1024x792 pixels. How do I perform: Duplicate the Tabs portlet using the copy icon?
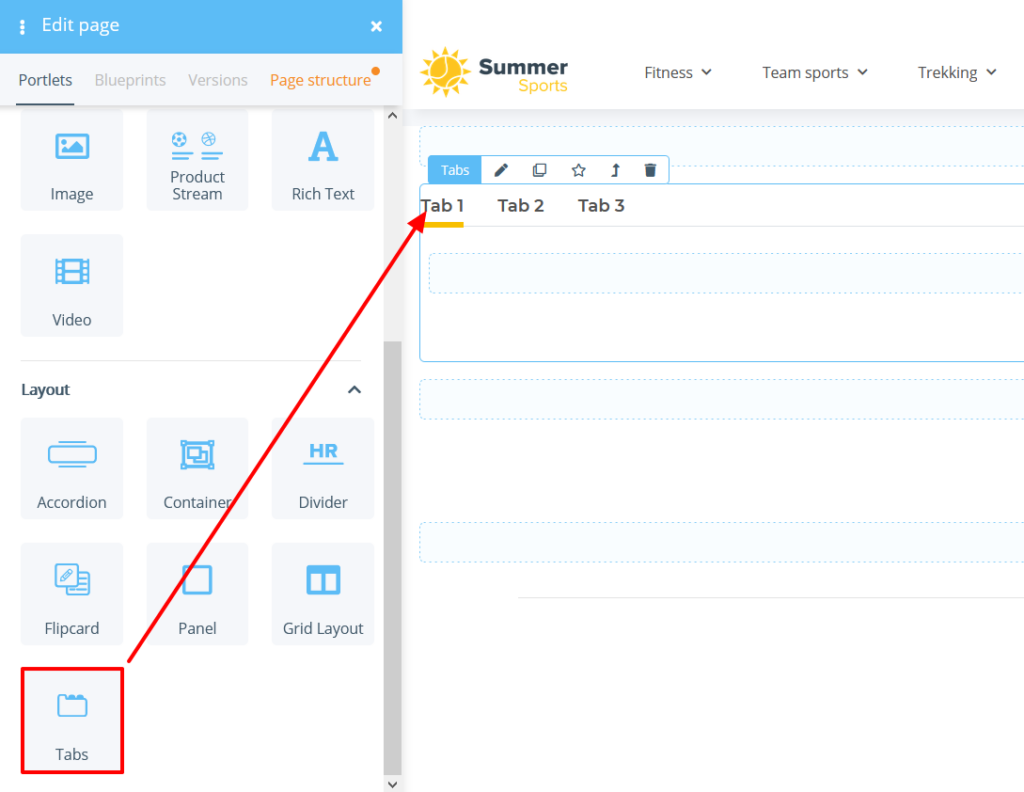[539, 169]
